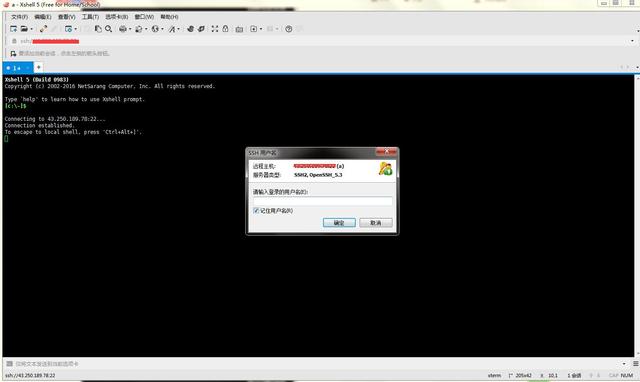Open the 文件(F) File menu
This screenshot has width=640, height=382.
[19, 17]
